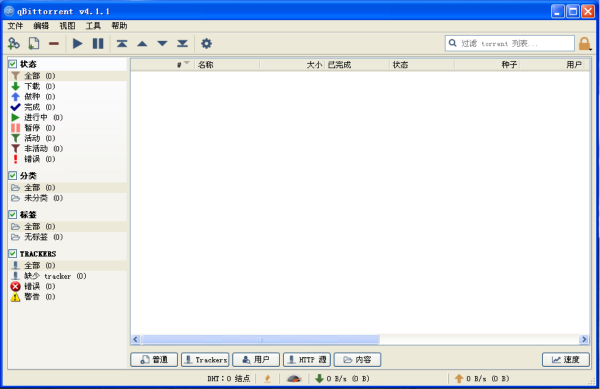Open the 工具 menu

click(93, 26)
